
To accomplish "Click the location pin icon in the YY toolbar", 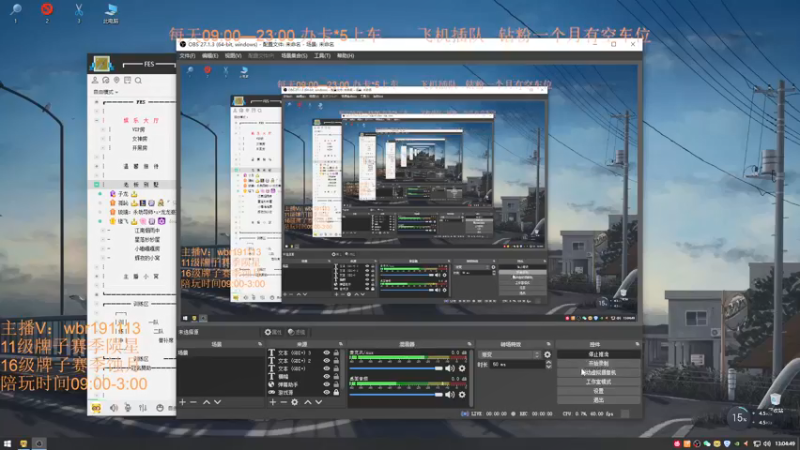I will [x=116, y=80].
